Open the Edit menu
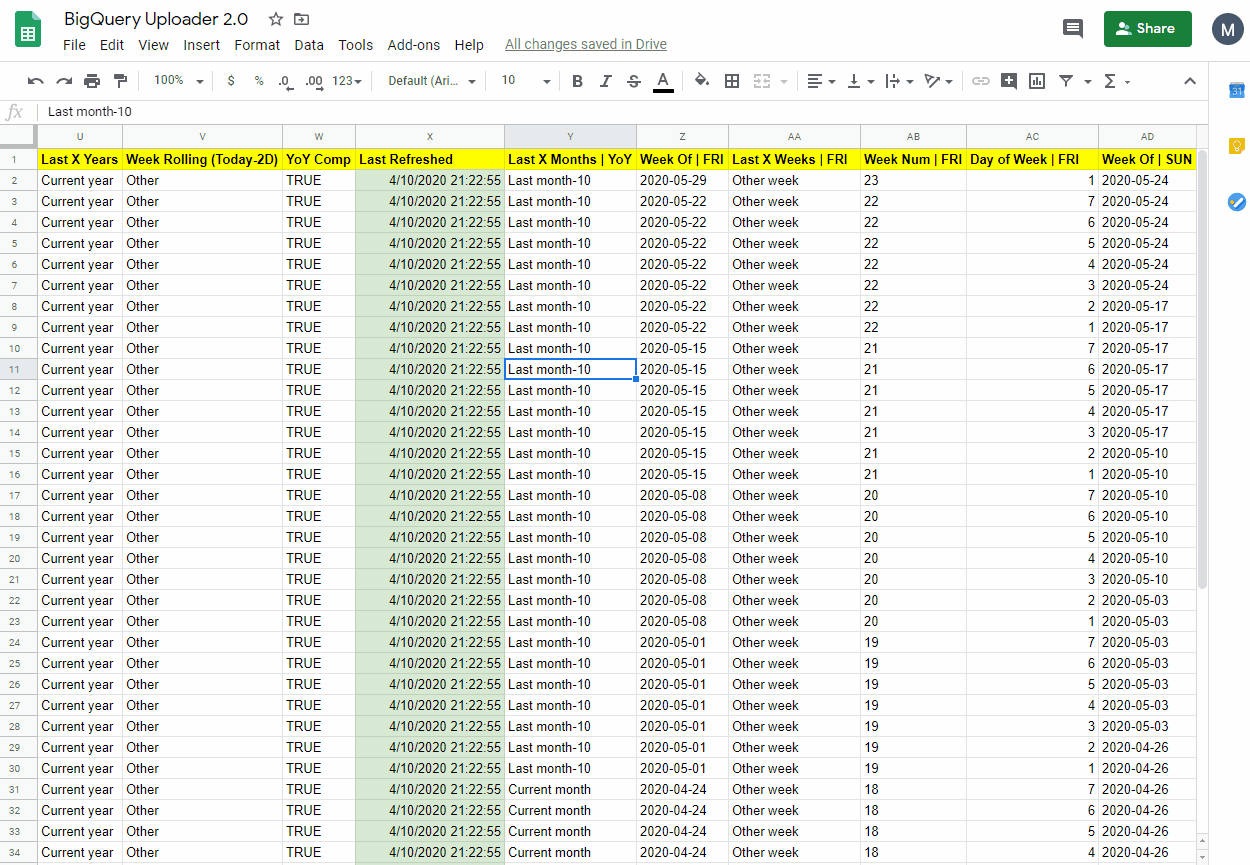1250x865 pixels. 112,45
